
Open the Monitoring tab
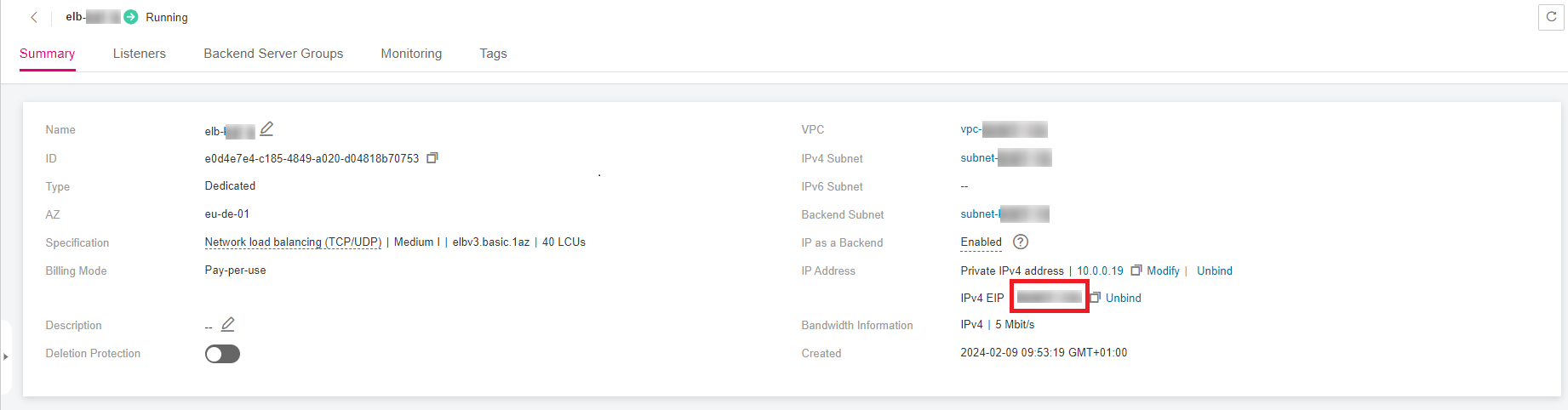411,54
